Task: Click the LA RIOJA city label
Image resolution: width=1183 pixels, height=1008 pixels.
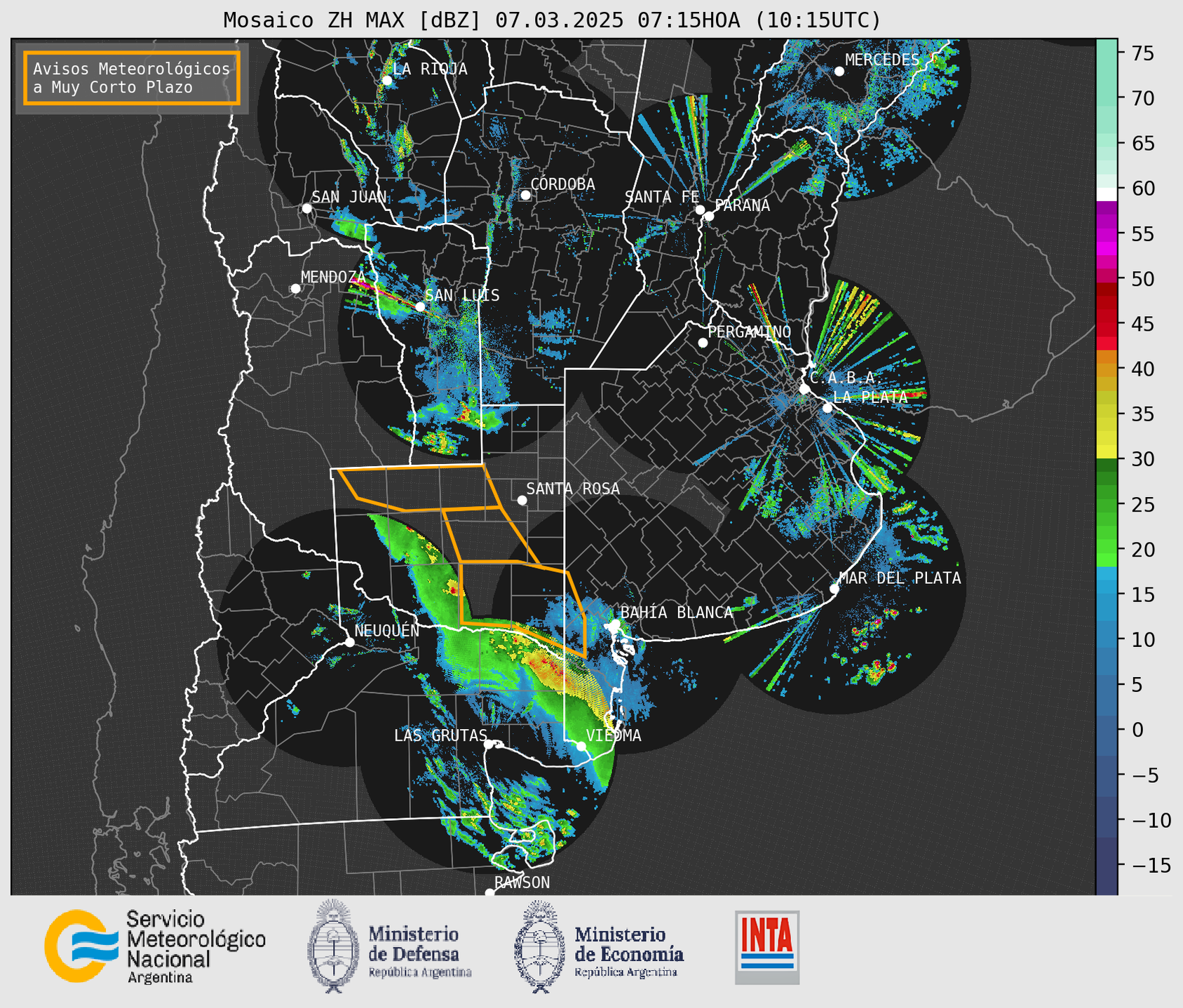Action: point(430,69)
